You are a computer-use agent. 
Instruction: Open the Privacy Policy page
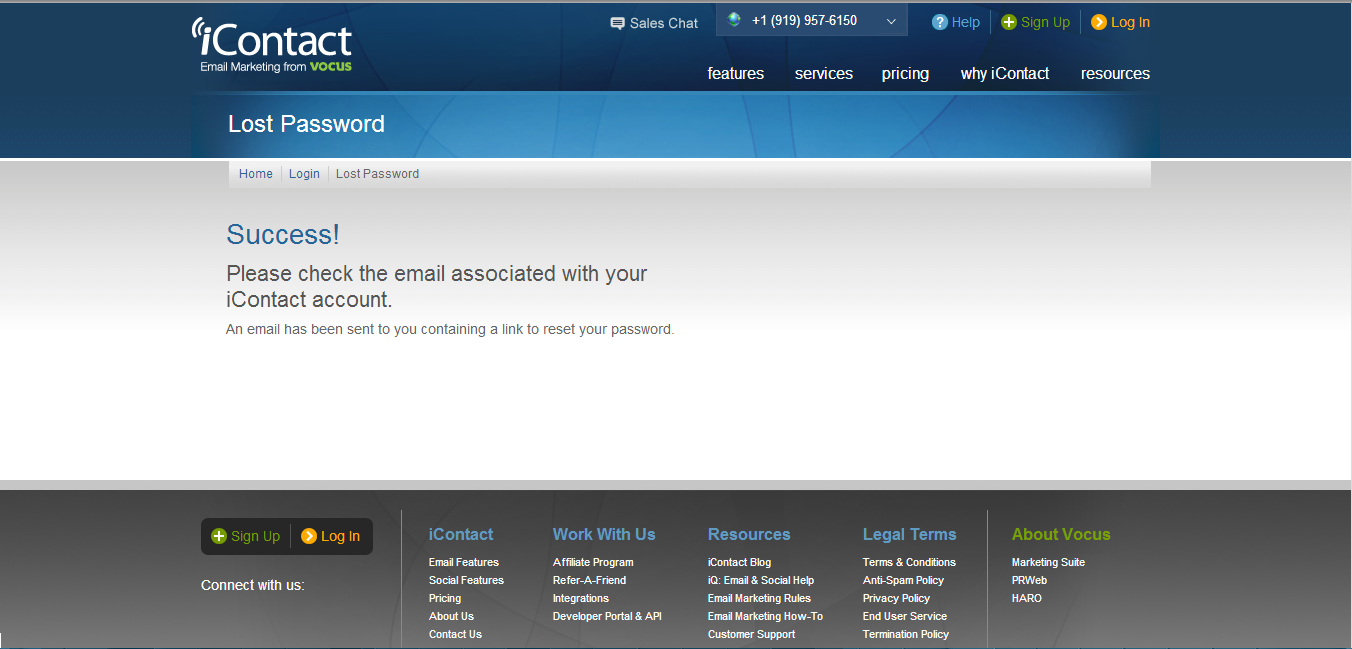896,598
